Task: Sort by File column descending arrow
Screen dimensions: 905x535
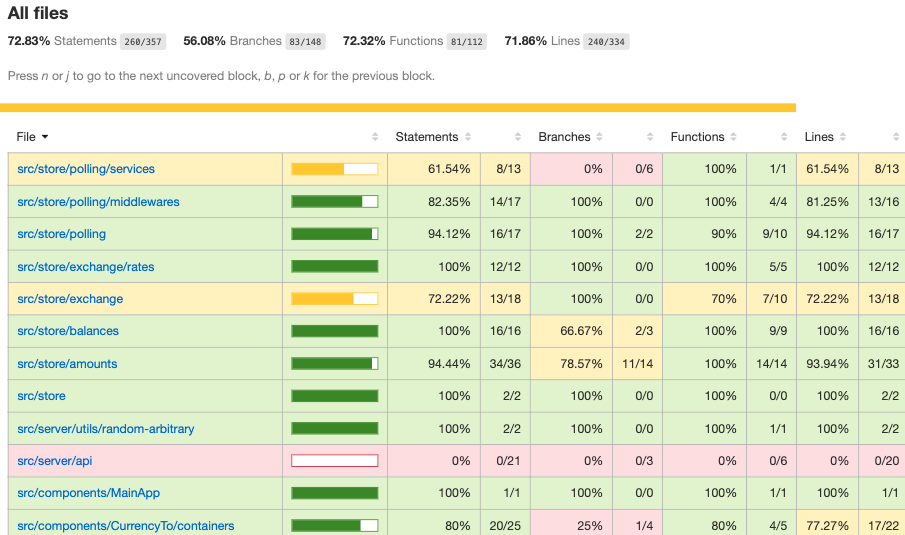Action: pyautogui.click(x=45, y=137)
